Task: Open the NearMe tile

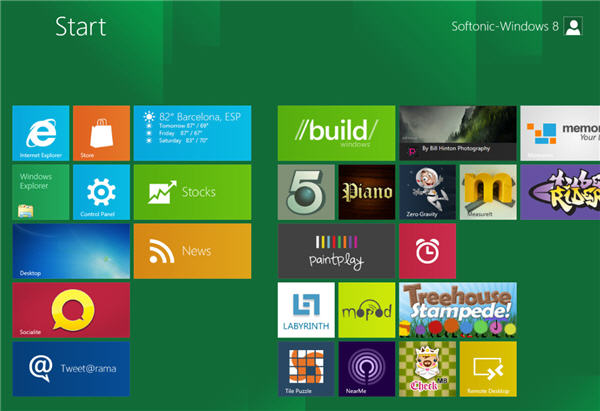Action: (x=366, y=369)
